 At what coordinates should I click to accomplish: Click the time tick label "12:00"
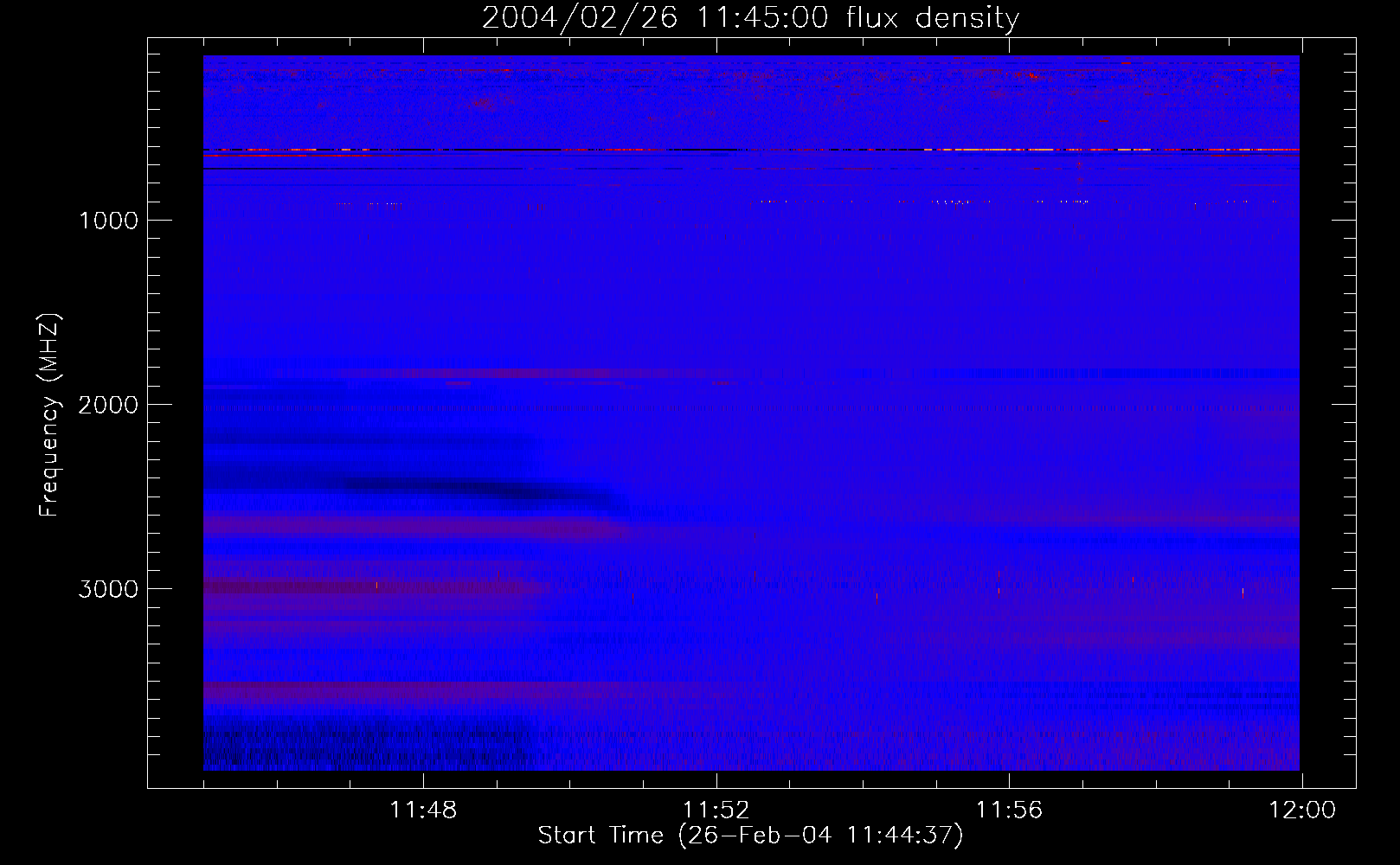click(1302, 811)
